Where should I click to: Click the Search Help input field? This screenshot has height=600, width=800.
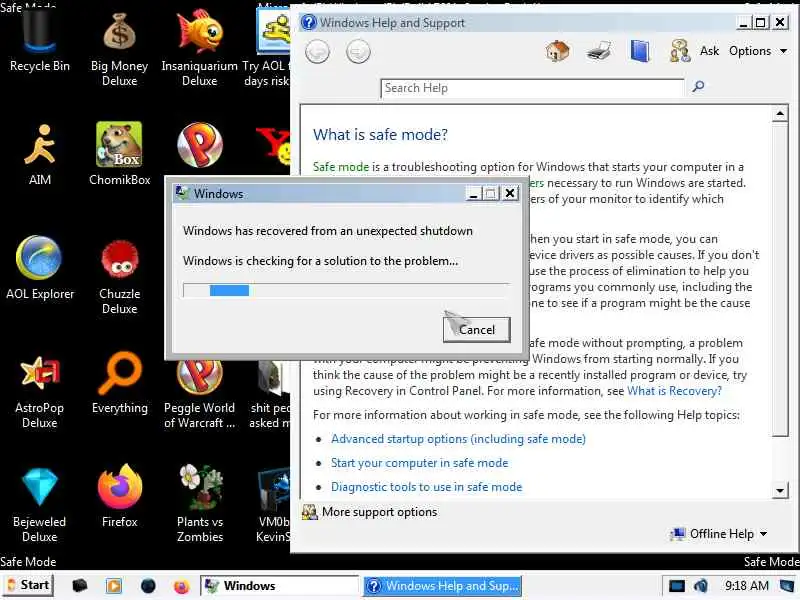(x=532, y=88)
